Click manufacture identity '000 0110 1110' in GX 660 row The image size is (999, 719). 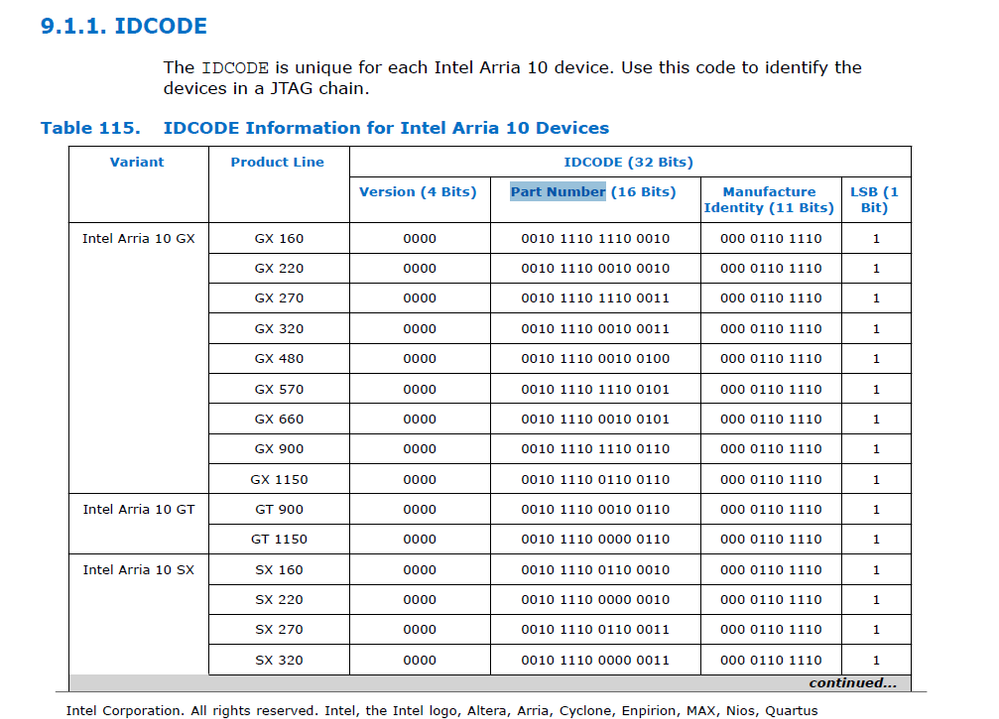pyautogui.click(x=771, y=419)
